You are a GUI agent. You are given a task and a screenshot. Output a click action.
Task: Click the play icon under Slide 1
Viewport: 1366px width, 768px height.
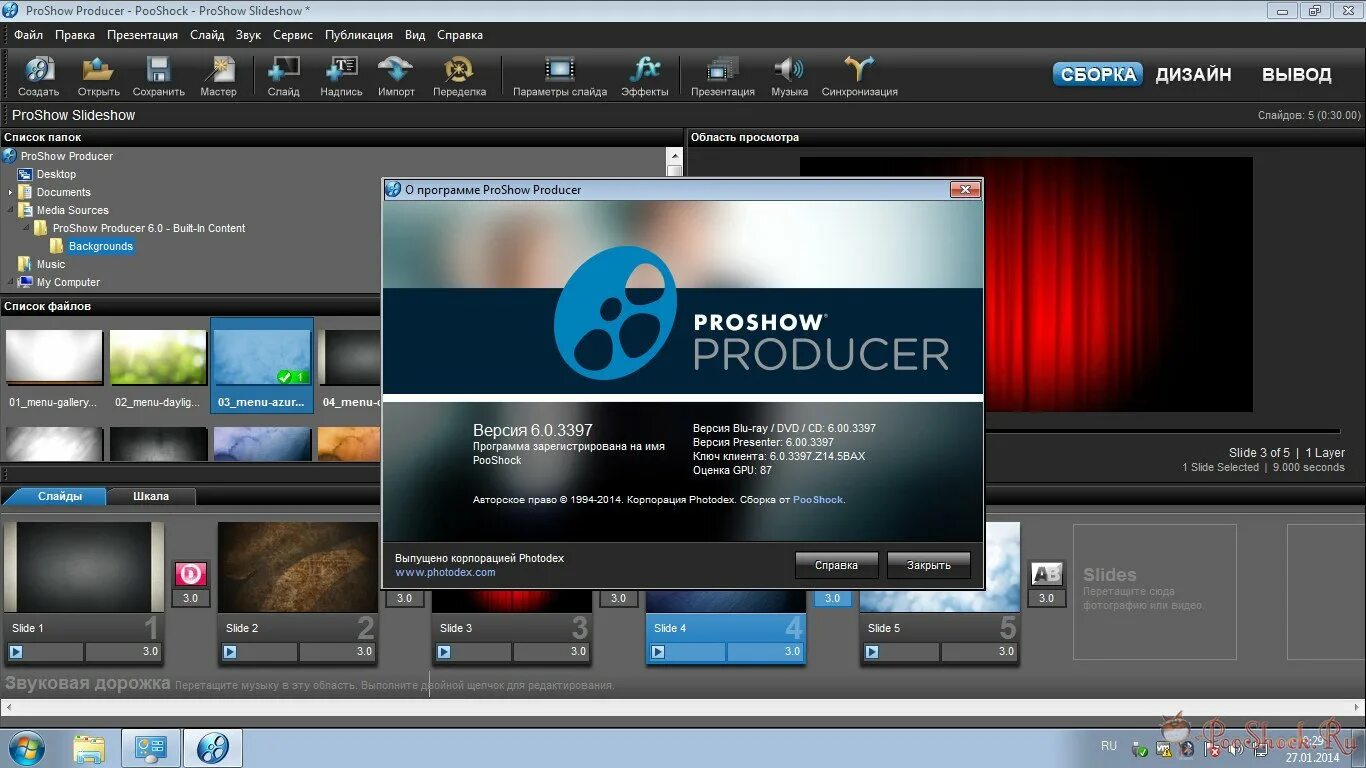click(16, 652)
